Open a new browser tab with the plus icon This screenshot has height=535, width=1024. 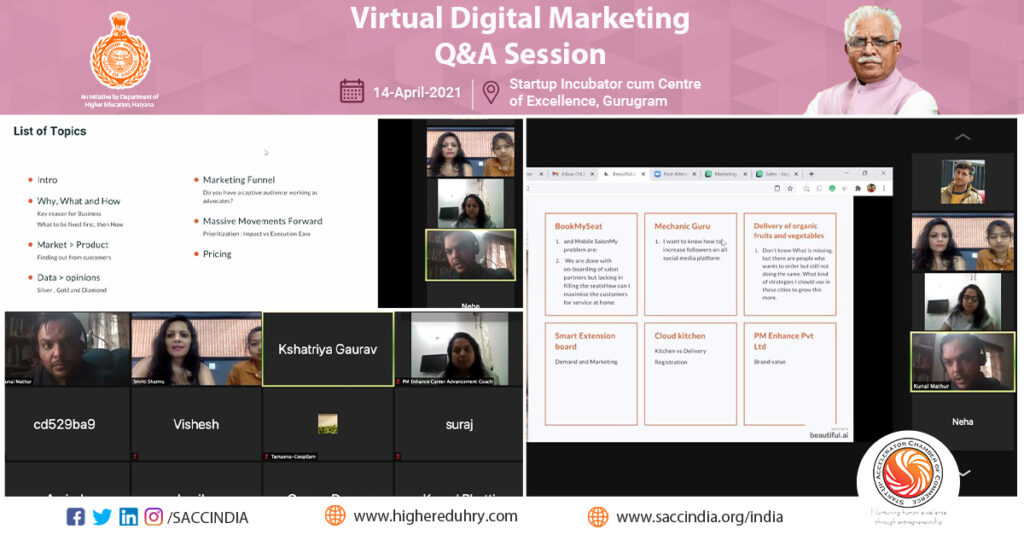(811, 174)
